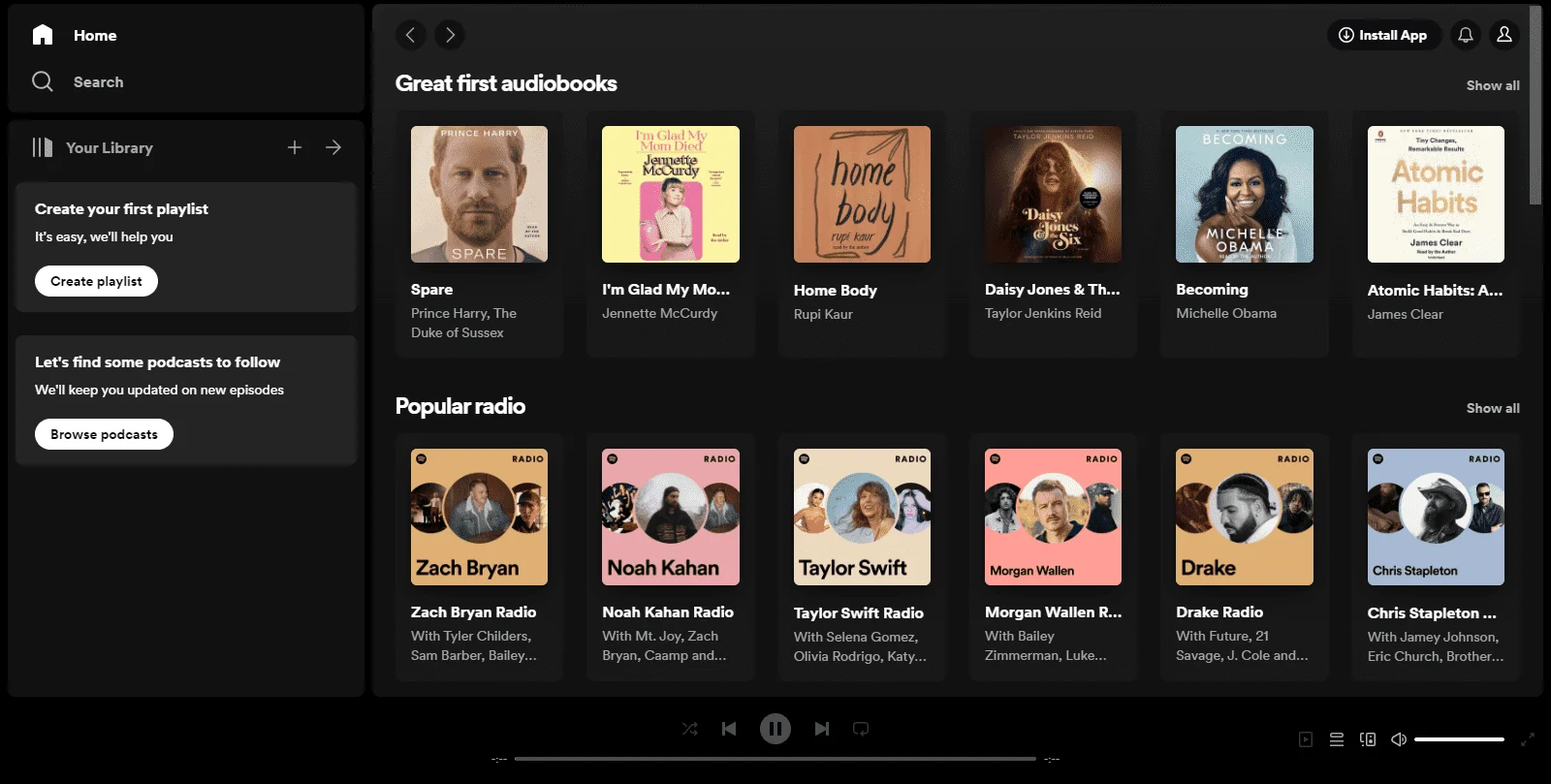Click the 'Drake Radio' title
Screen dimensions: 1551x784
(1219, 612)
